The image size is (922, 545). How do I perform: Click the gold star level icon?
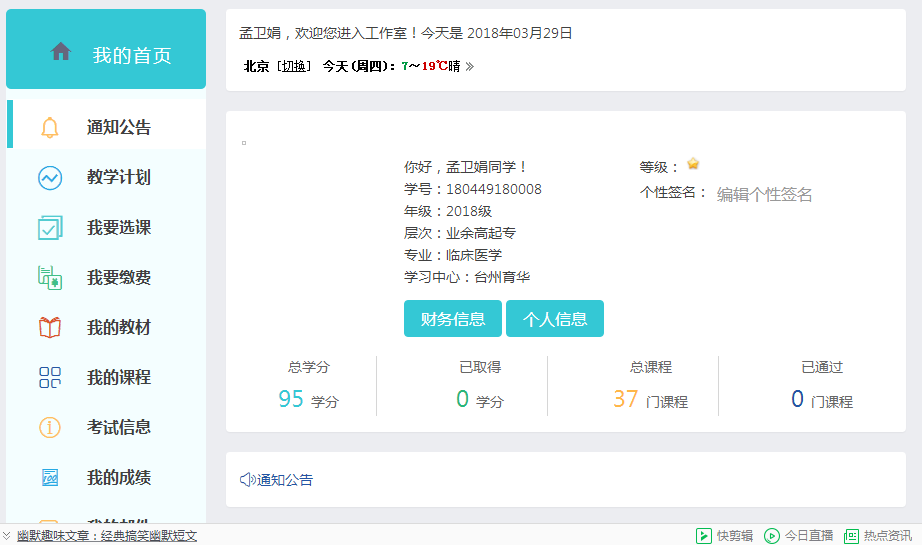point(693,165)
